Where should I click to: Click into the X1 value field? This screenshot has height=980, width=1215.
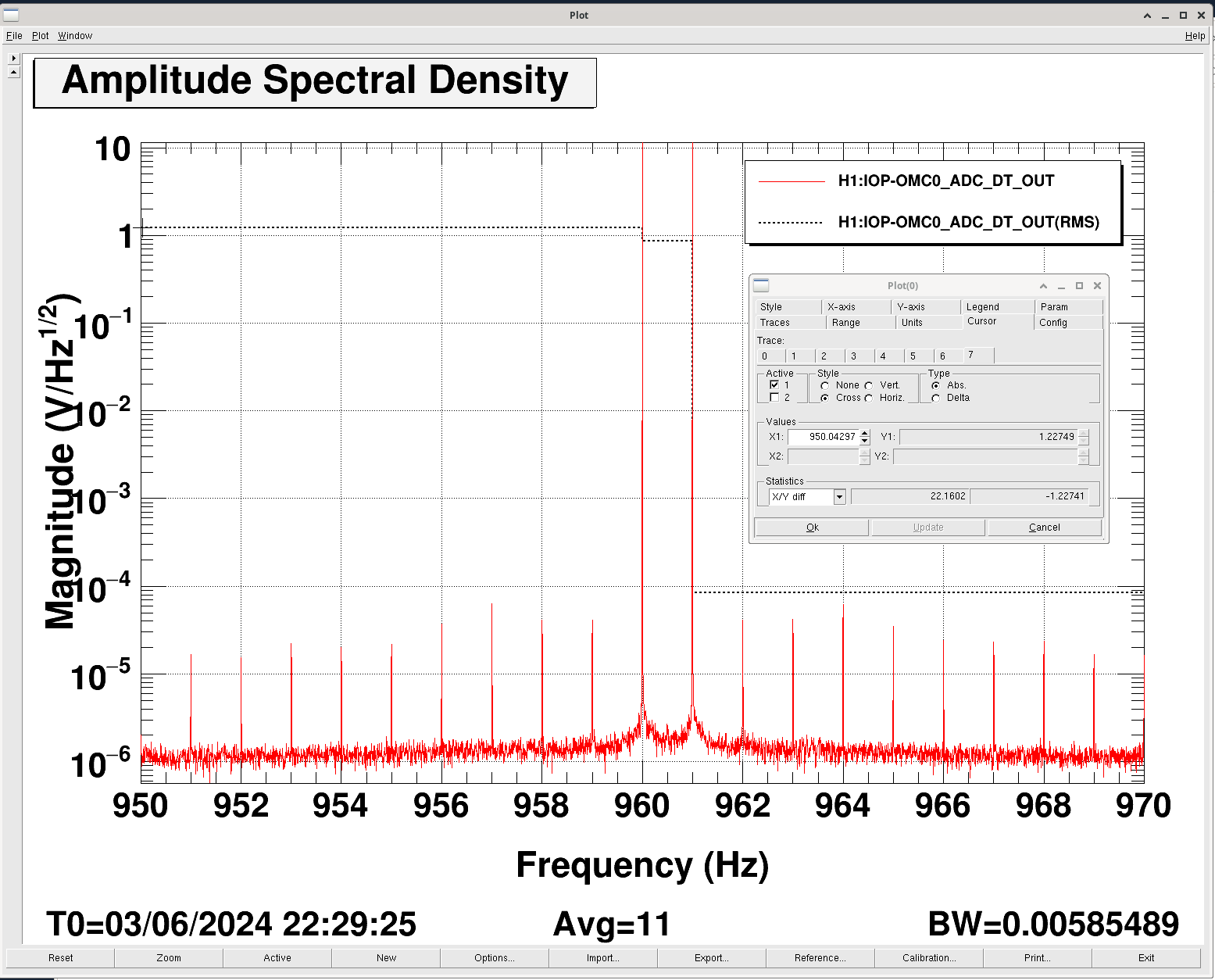[x=823, y=437]
